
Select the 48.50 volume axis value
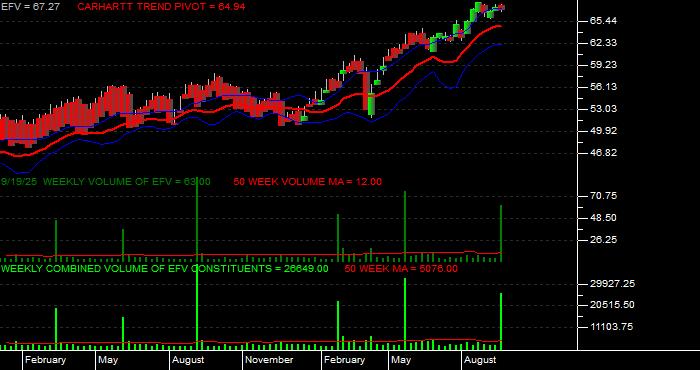point(603,218)
